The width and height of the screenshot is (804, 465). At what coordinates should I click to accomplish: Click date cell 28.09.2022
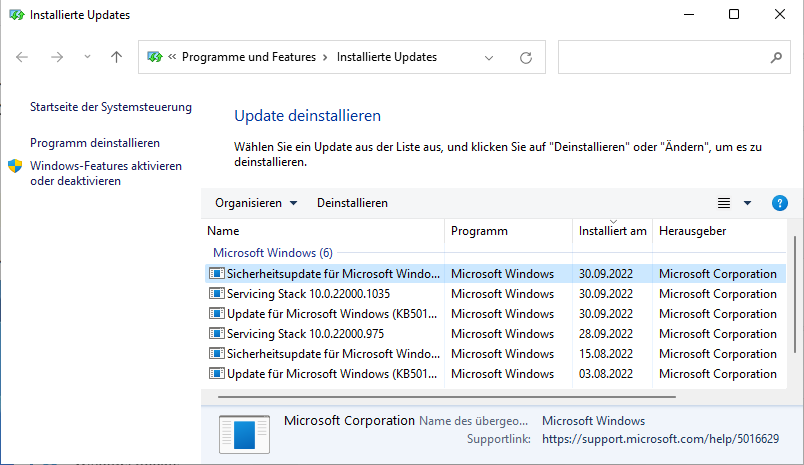pos(606,334)
